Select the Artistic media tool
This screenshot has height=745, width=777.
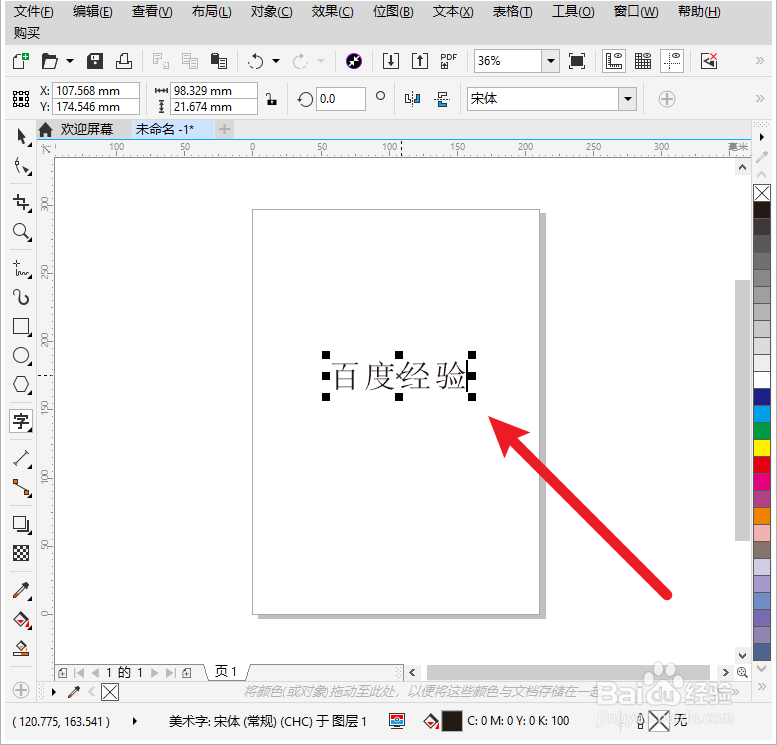tap(21, 297)
